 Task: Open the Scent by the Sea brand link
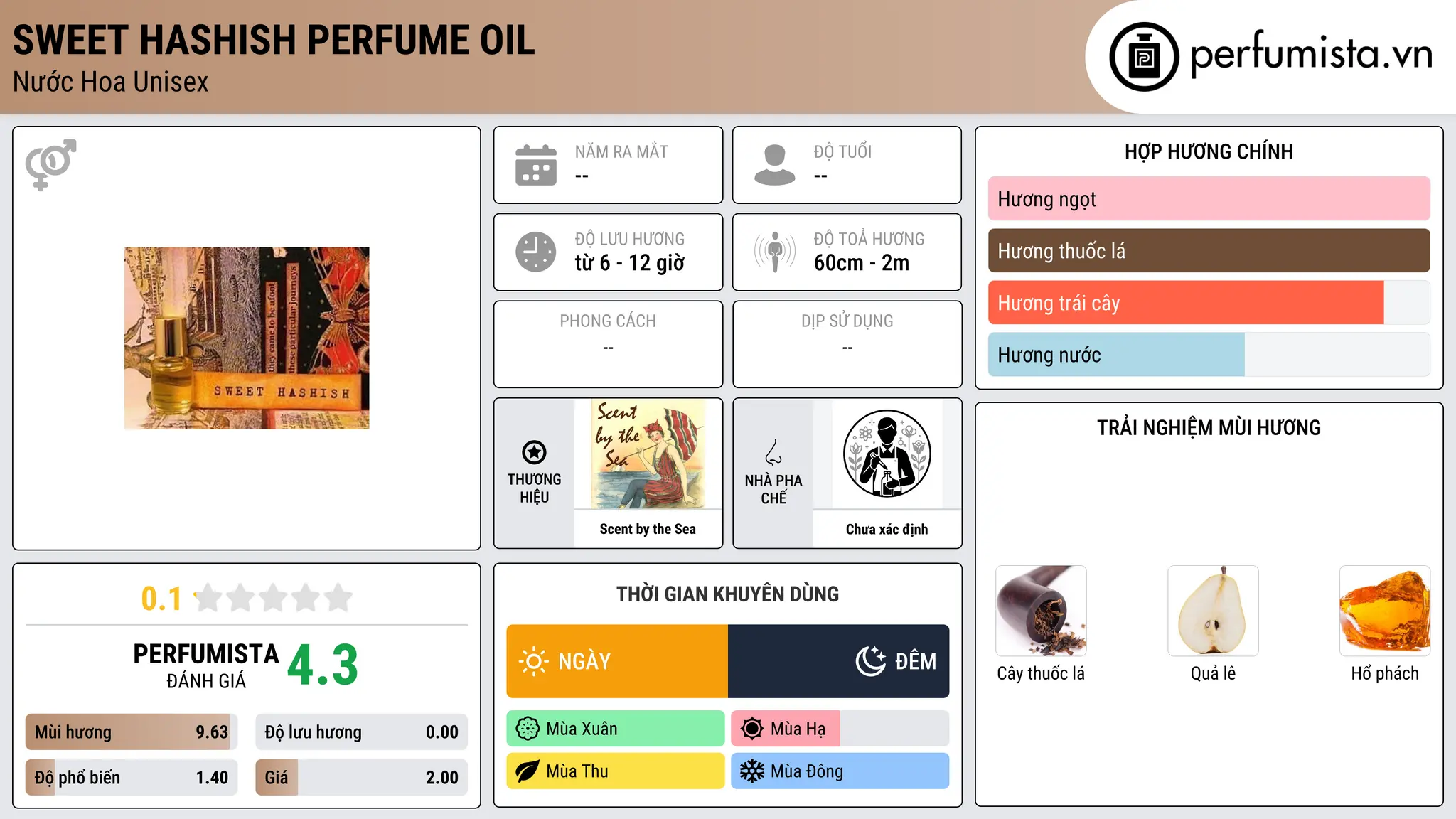(648, 529)
